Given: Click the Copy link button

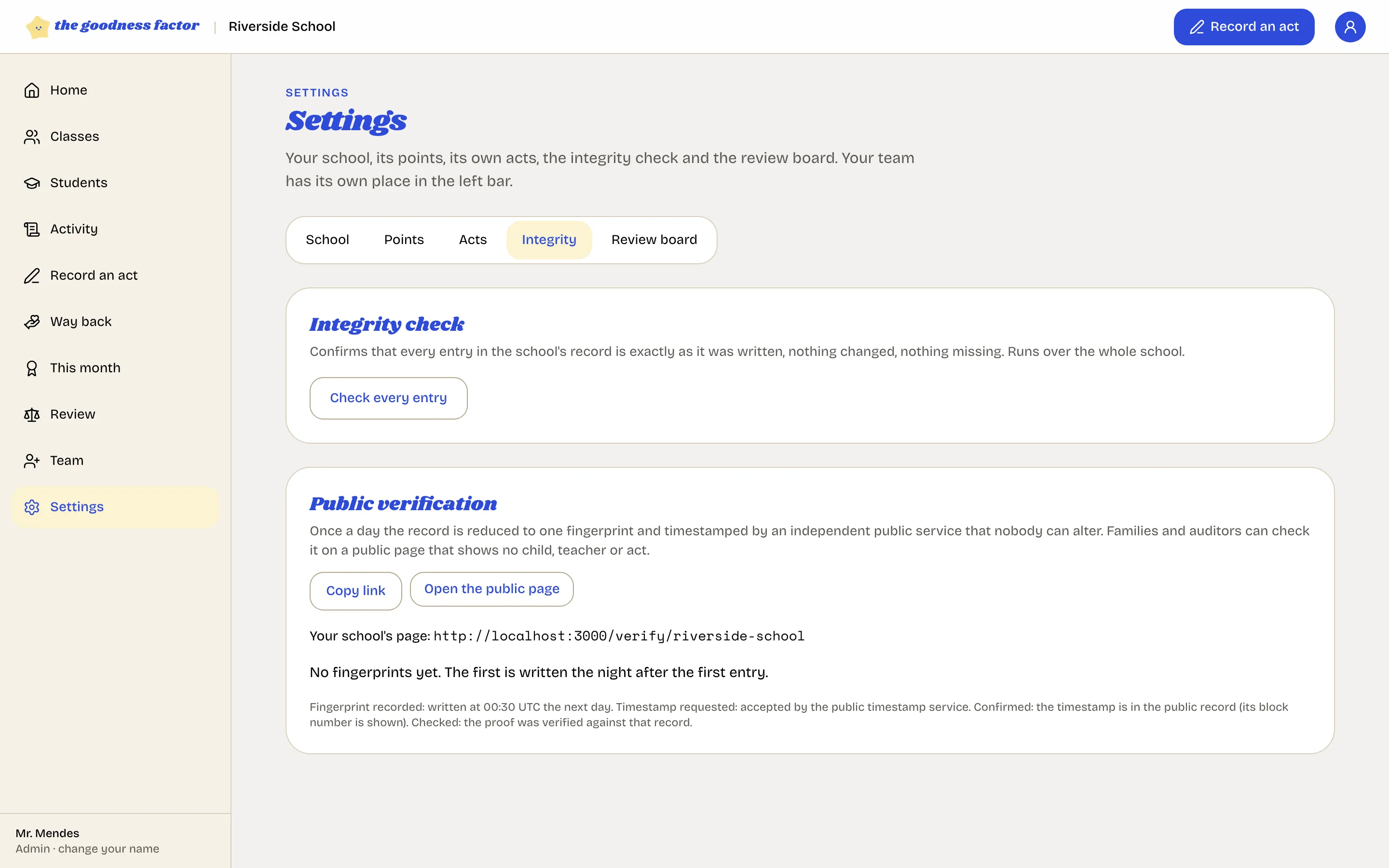Looking at the screenshot, I should point(356,591).
